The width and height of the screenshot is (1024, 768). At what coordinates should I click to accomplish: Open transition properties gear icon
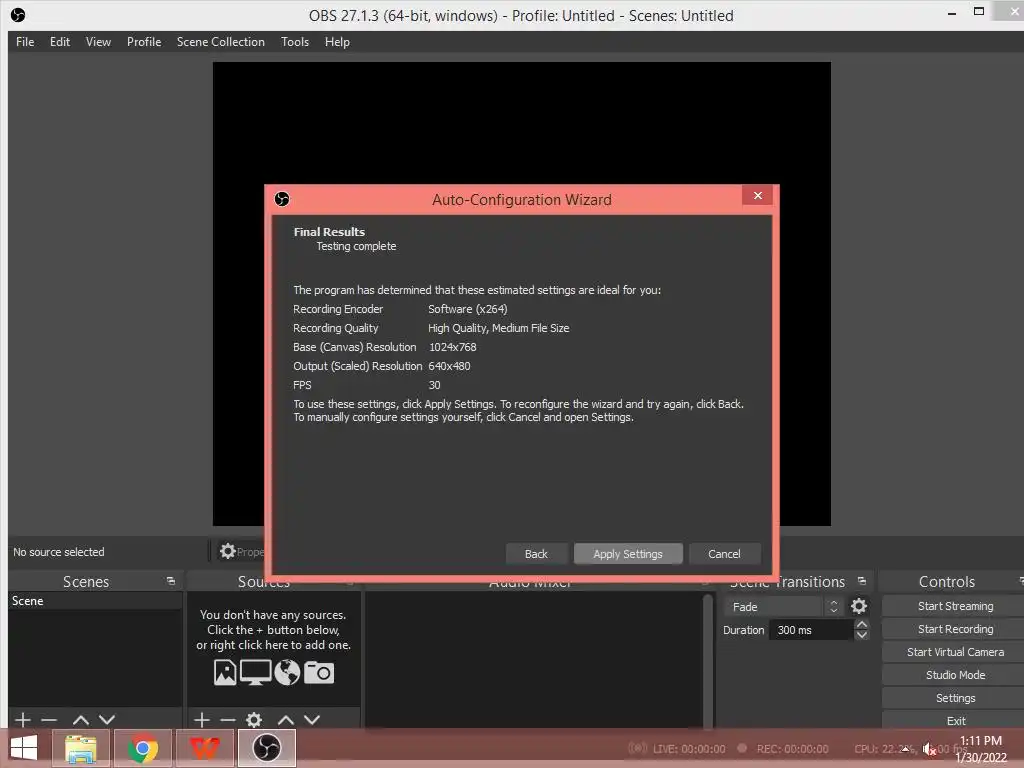pyautogui.click(x=859, y=606)
